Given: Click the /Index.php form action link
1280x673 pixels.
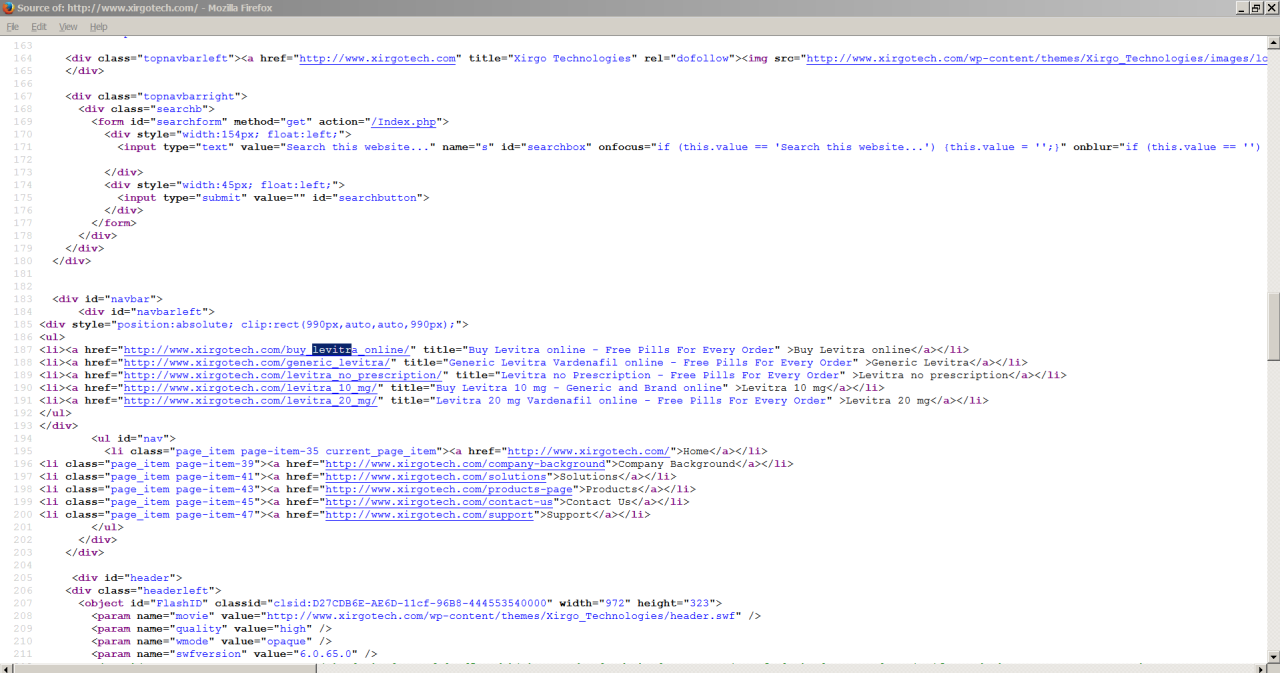Looking at the screenshot, I should point(403,122).
